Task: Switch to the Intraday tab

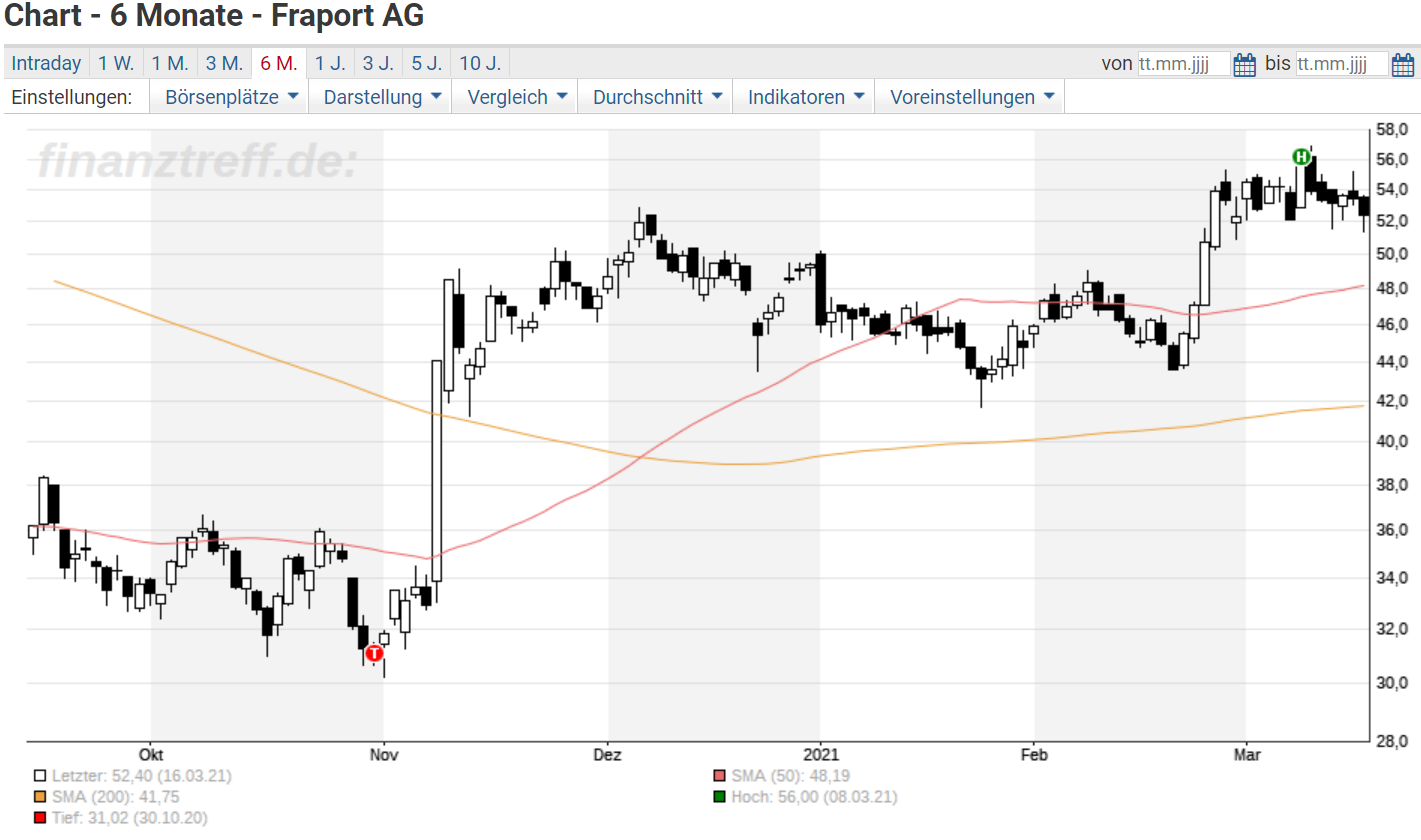Action: (x=46, y=63)
